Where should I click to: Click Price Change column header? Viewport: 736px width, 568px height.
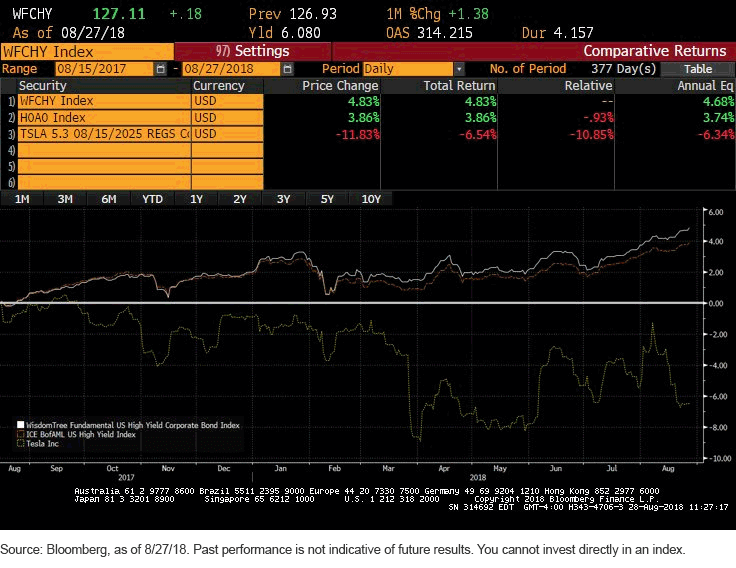[x=340, y=85]
